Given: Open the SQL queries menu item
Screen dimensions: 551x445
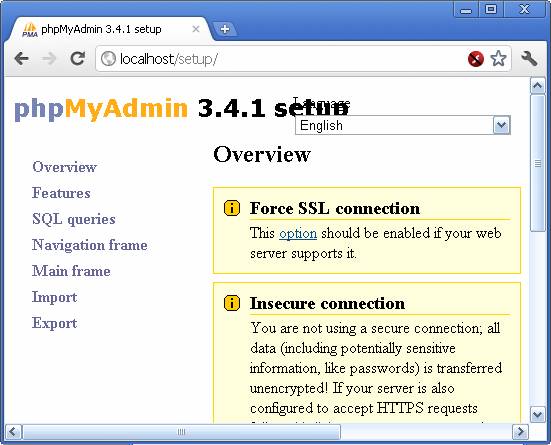Looking at the screenshot, I should click(x=74, y=219).
